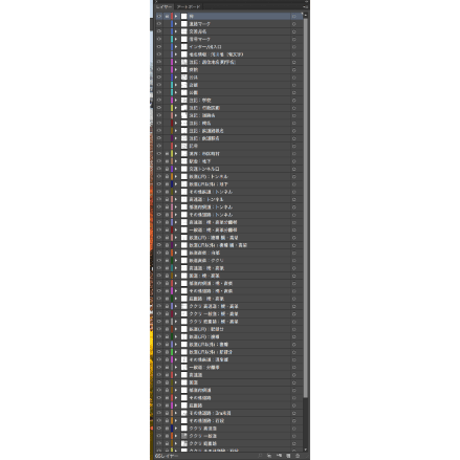
Task: Select the インター出入口 layer name
Action: [x=205, y=47]
